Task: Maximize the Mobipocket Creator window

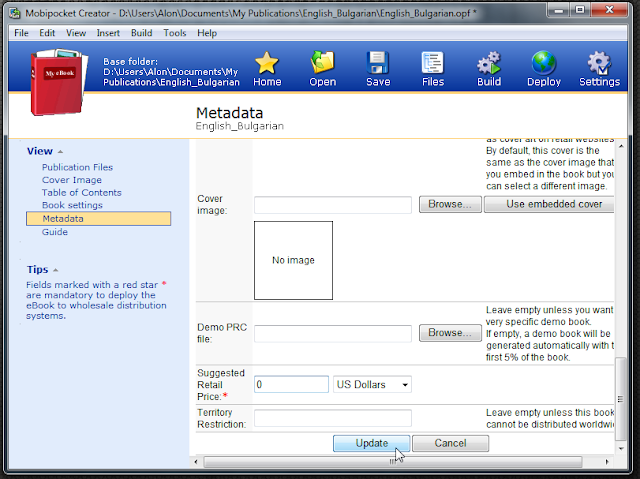Action: [x=580, y=10]
